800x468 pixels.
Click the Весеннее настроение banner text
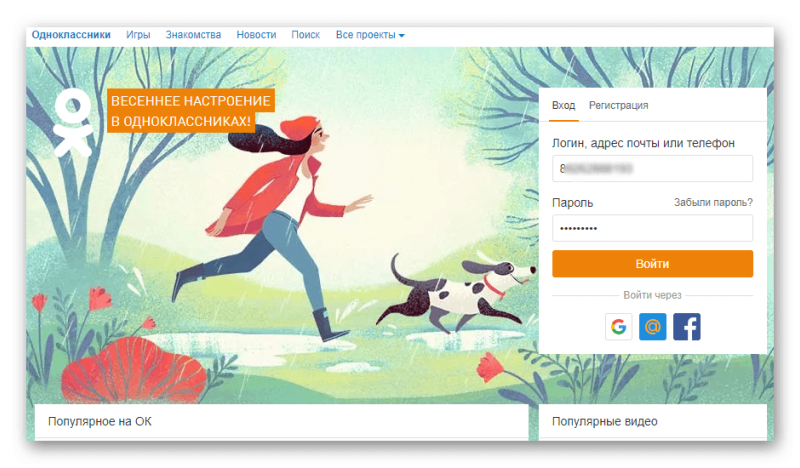point(191,111)
